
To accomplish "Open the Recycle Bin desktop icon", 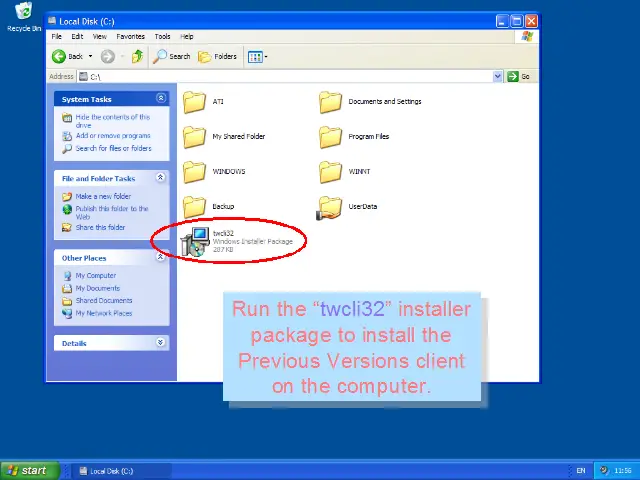I will (24, 17).
